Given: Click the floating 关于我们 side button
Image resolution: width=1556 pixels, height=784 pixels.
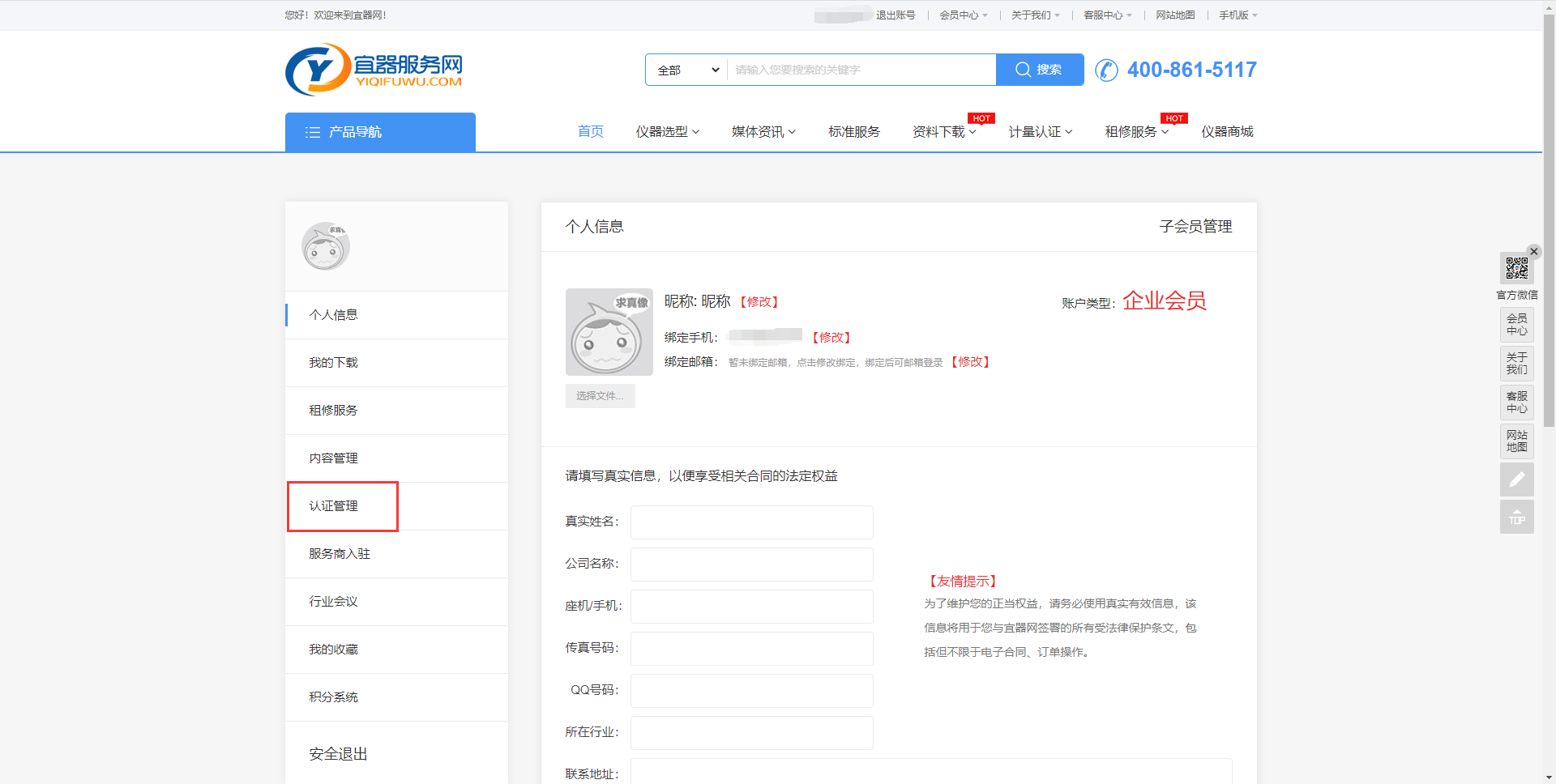Looking at the screenshot, I should (1517, 364).
